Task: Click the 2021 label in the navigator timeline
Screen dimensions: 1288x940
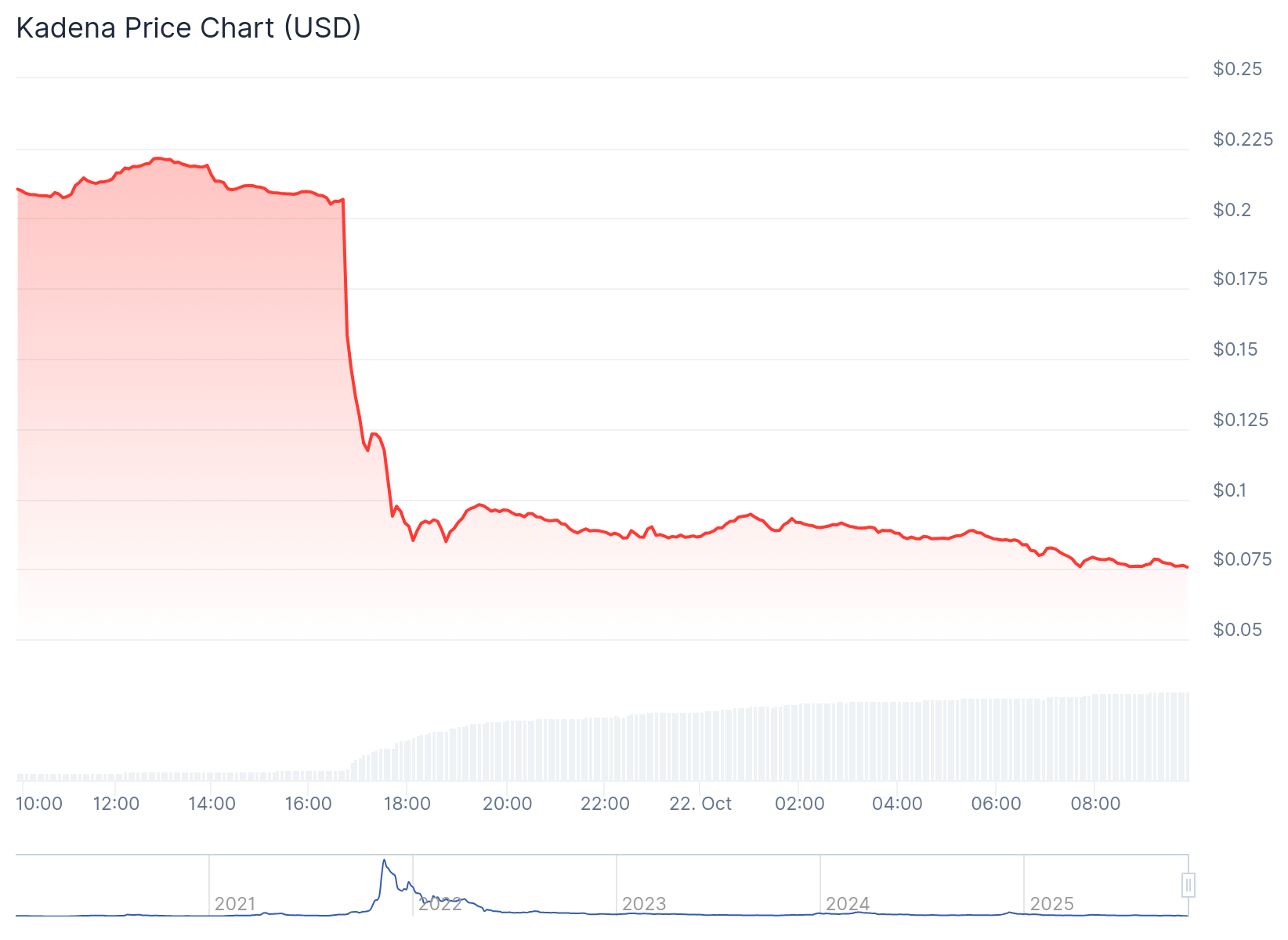Action: coord(235,904)
